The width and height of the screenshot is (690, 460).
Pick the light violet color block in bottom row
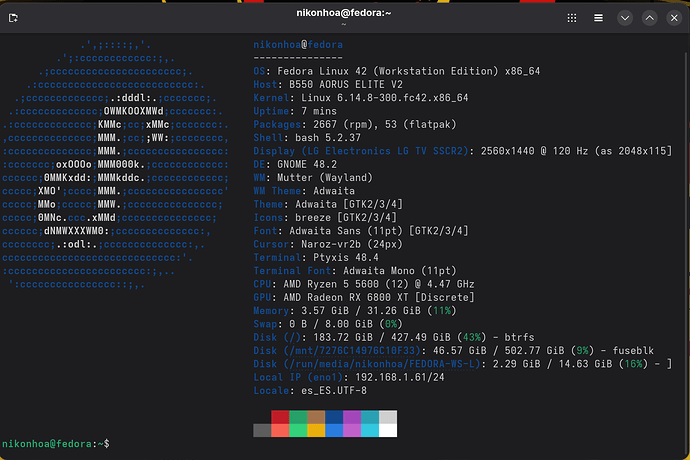[352, 431]
